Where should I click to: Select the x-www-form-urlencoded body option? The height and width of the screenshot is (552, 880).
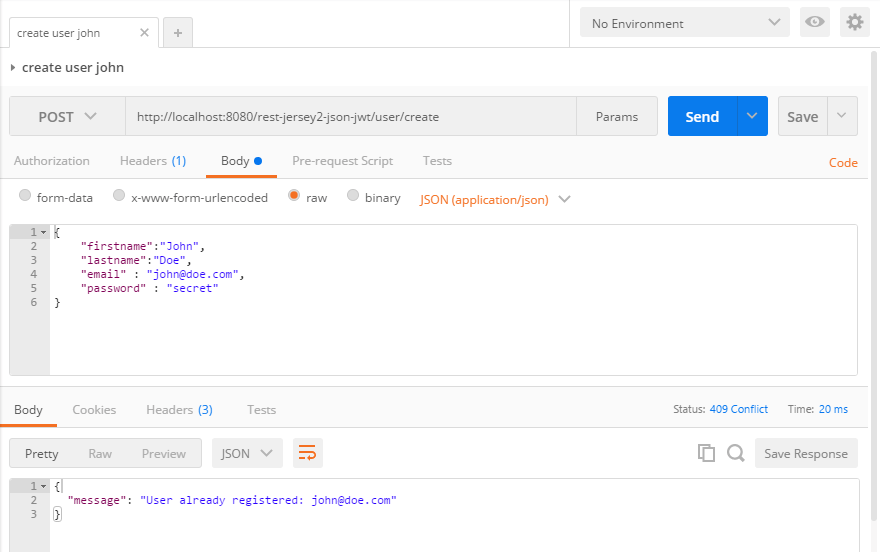[x=119, y=197]
